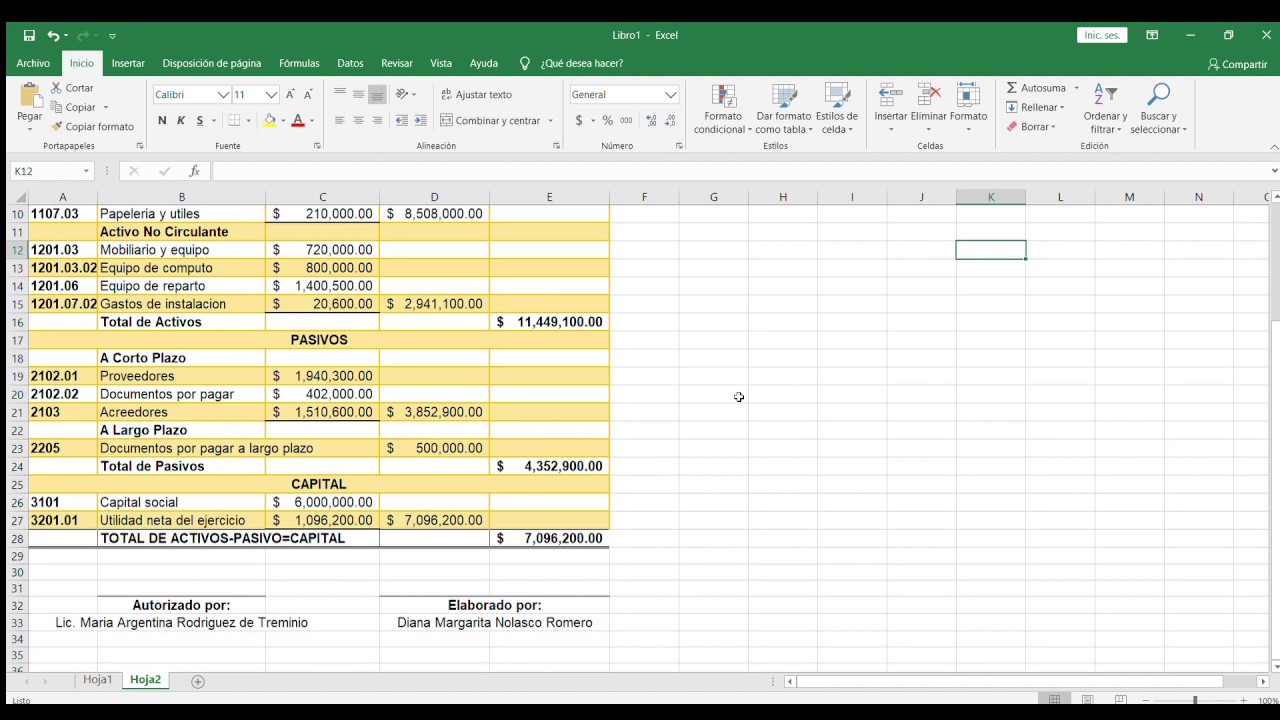This screenshot has width=1280, height=720.
Task: Align text to the right
Action: (377, 121)
